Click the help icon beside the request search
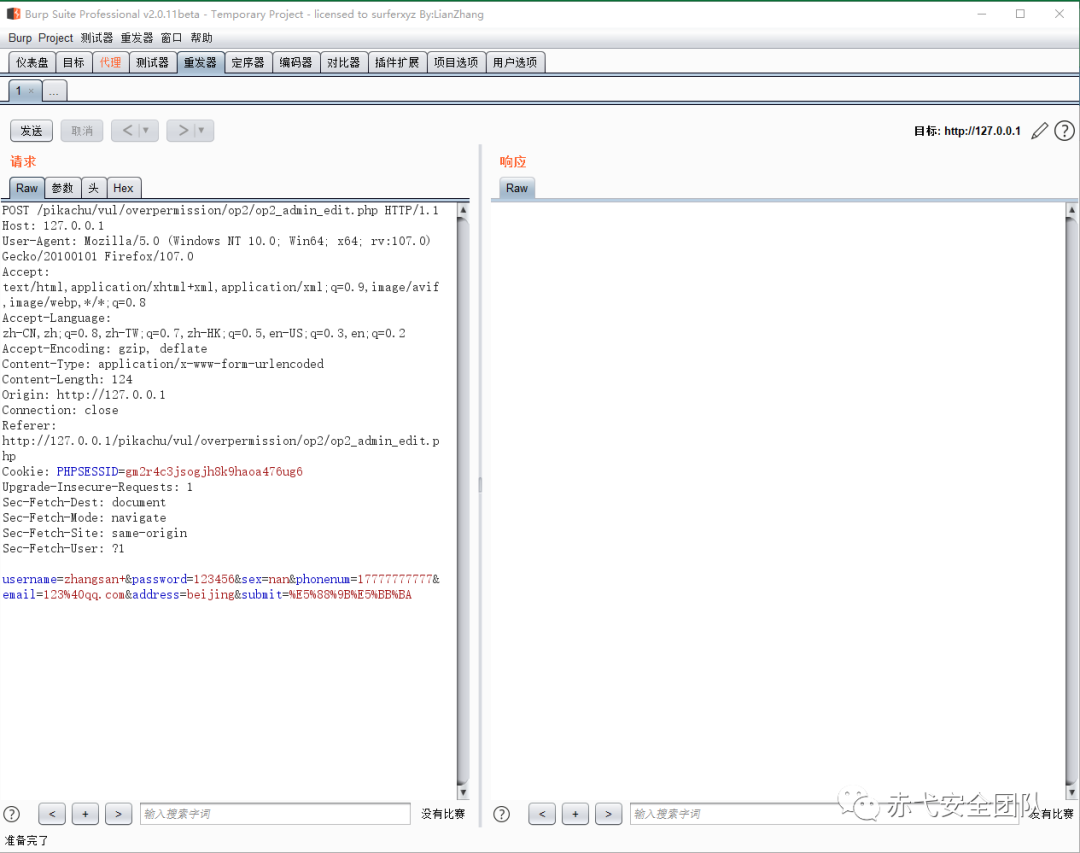 click(x=12, y=814)
